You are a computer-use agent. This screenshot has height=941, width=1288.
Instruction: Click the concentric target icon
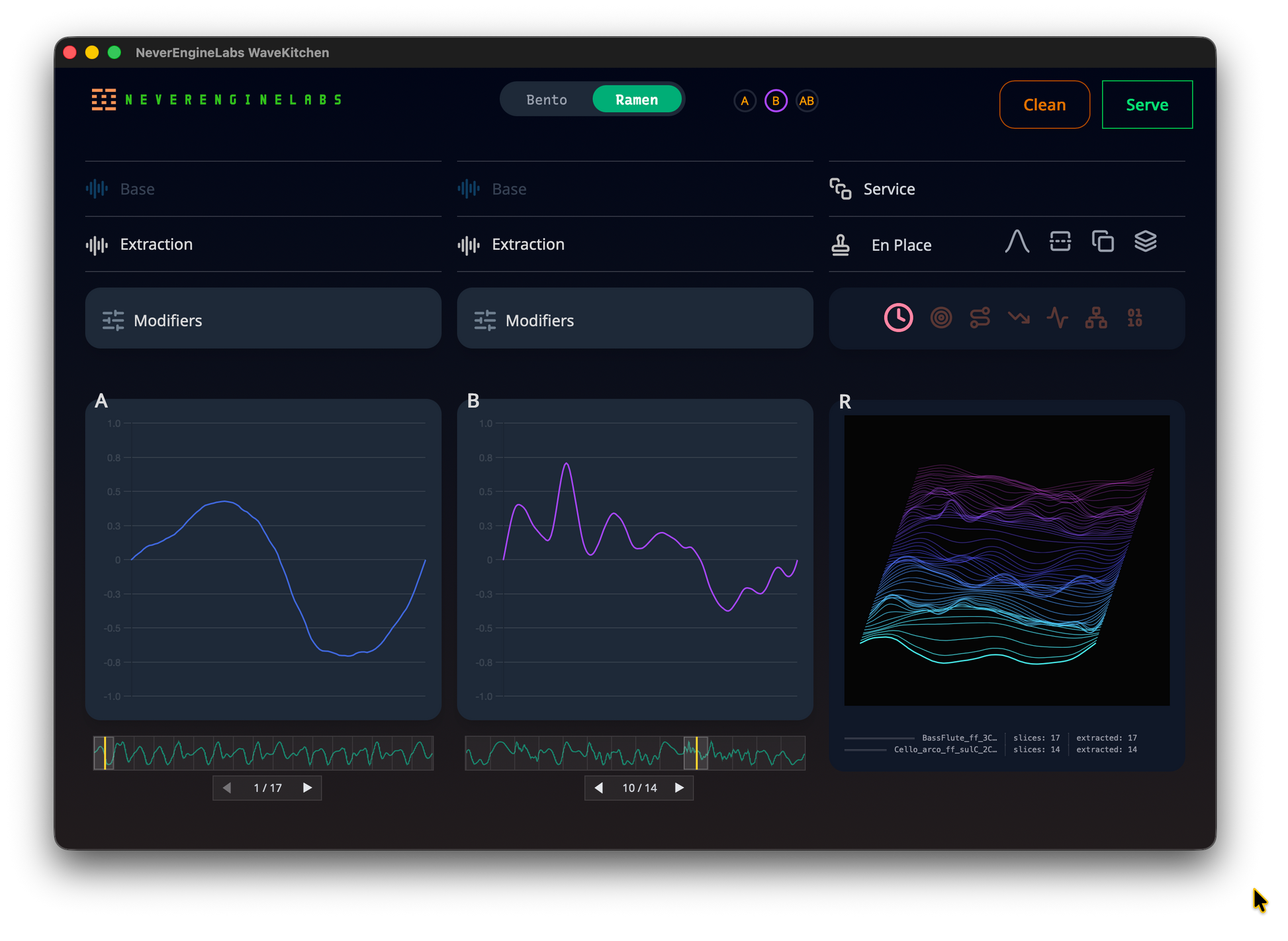click(941, 318)
